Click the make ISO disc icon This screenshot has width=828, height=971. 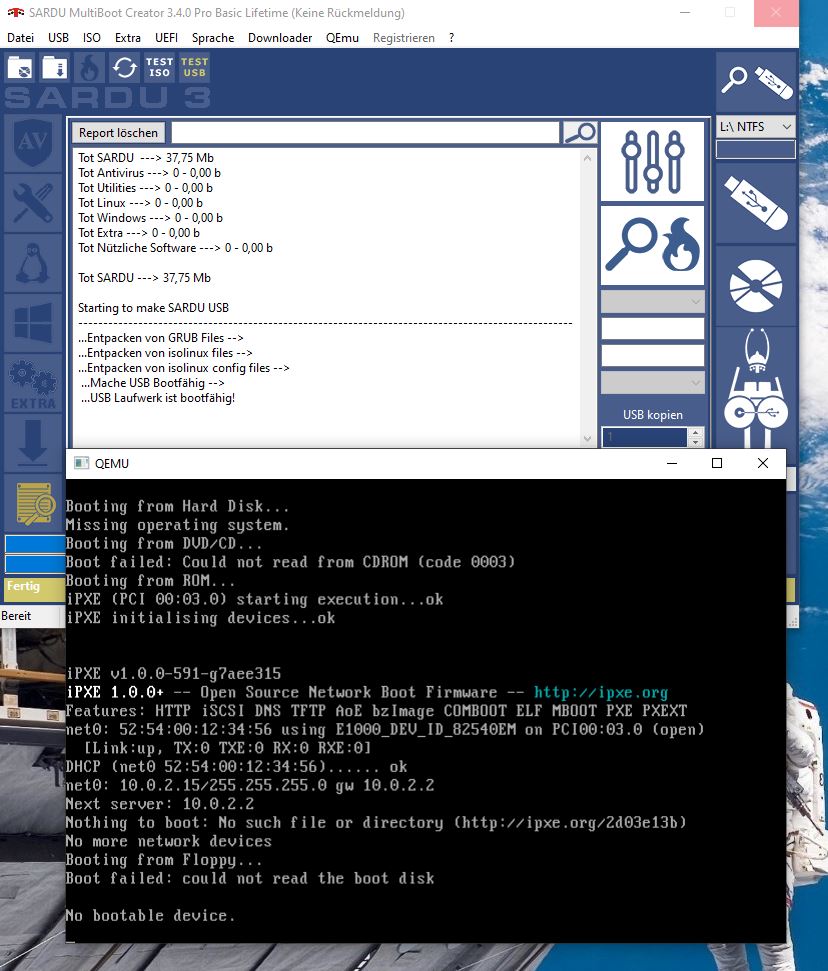tap(756, 285)
